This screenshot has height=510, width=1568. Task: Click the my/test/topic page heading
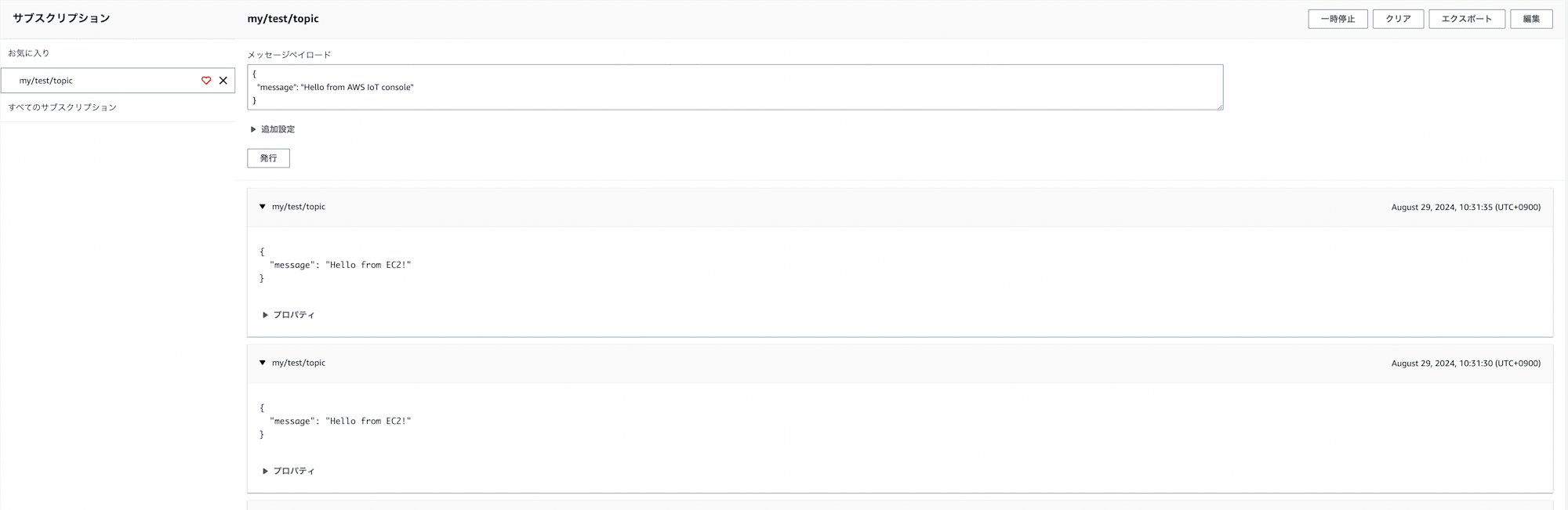pyautogui.click(x=283, y=19)
